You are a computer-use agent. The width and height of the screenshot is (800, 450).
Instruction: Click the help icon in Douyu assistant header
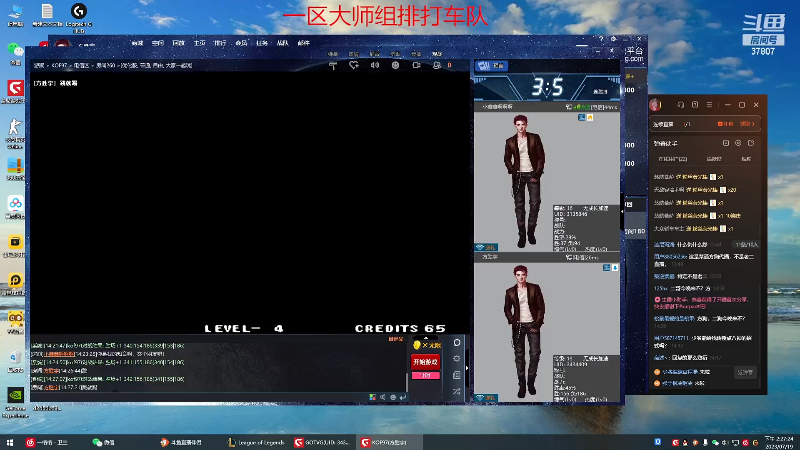coord(695,105)
